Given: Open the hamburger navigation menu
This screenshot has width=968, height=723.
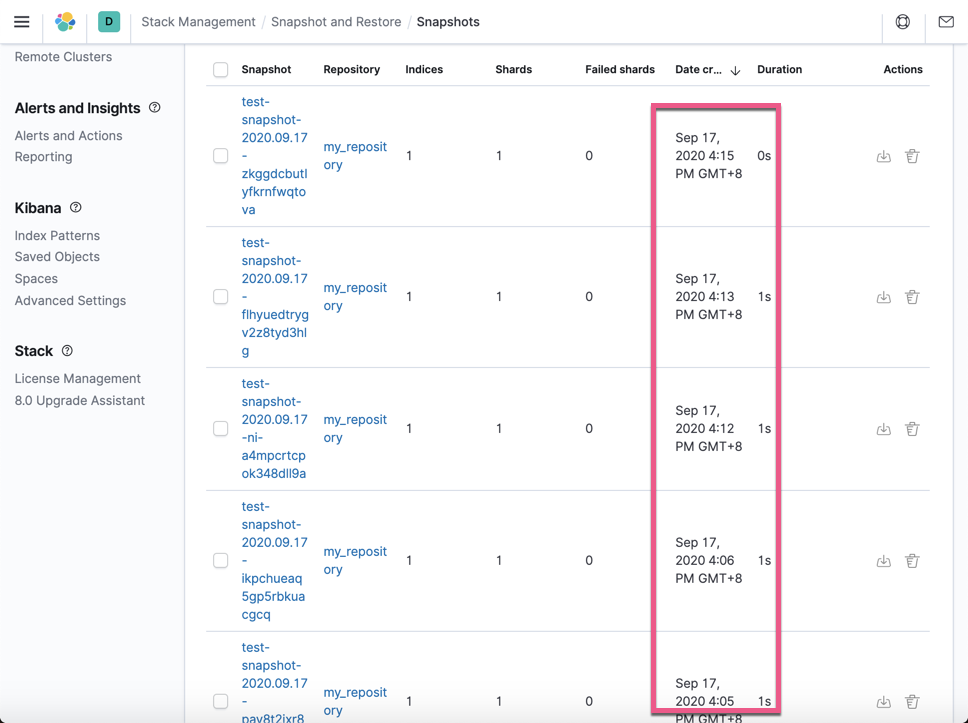Looking at the screenshot, I should [x=22, y=21].
